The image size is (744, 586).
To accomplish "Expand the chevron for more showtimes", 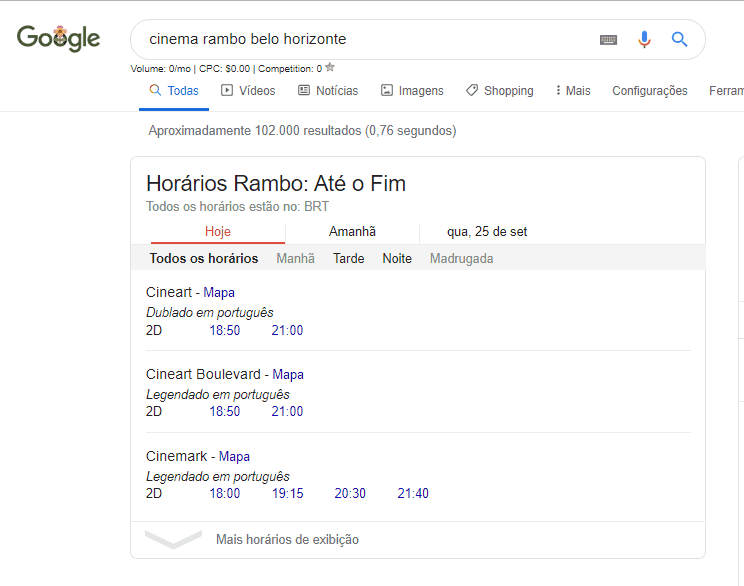I will point(173,539).
